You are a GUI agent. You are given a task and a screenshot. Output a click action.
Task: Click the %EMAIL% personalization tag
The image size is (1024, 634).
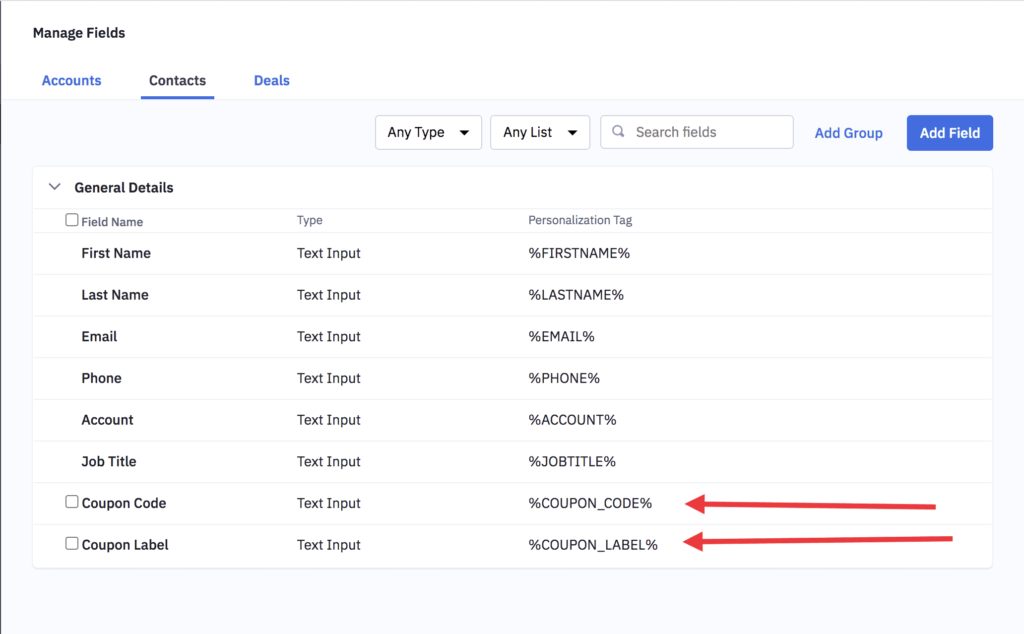pyautogui.click(x=561, y=336)
